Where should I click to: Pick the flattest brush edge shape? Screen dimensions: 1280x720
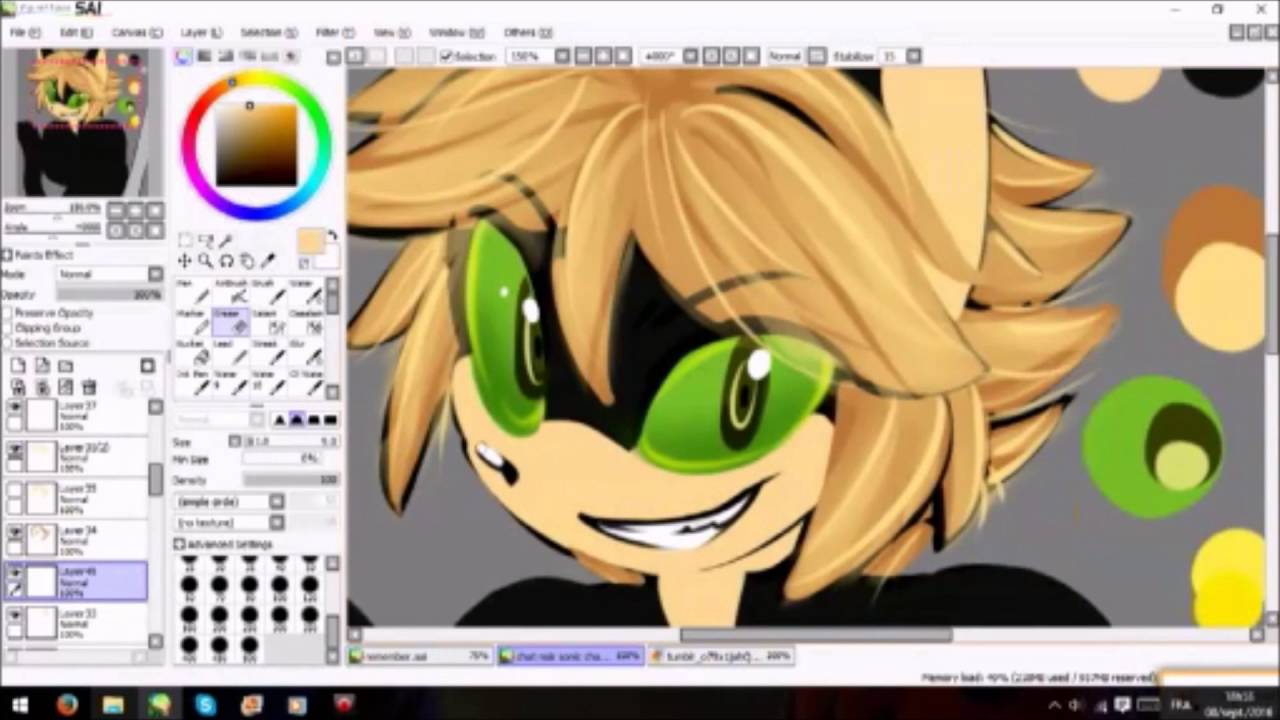(330, 419)
